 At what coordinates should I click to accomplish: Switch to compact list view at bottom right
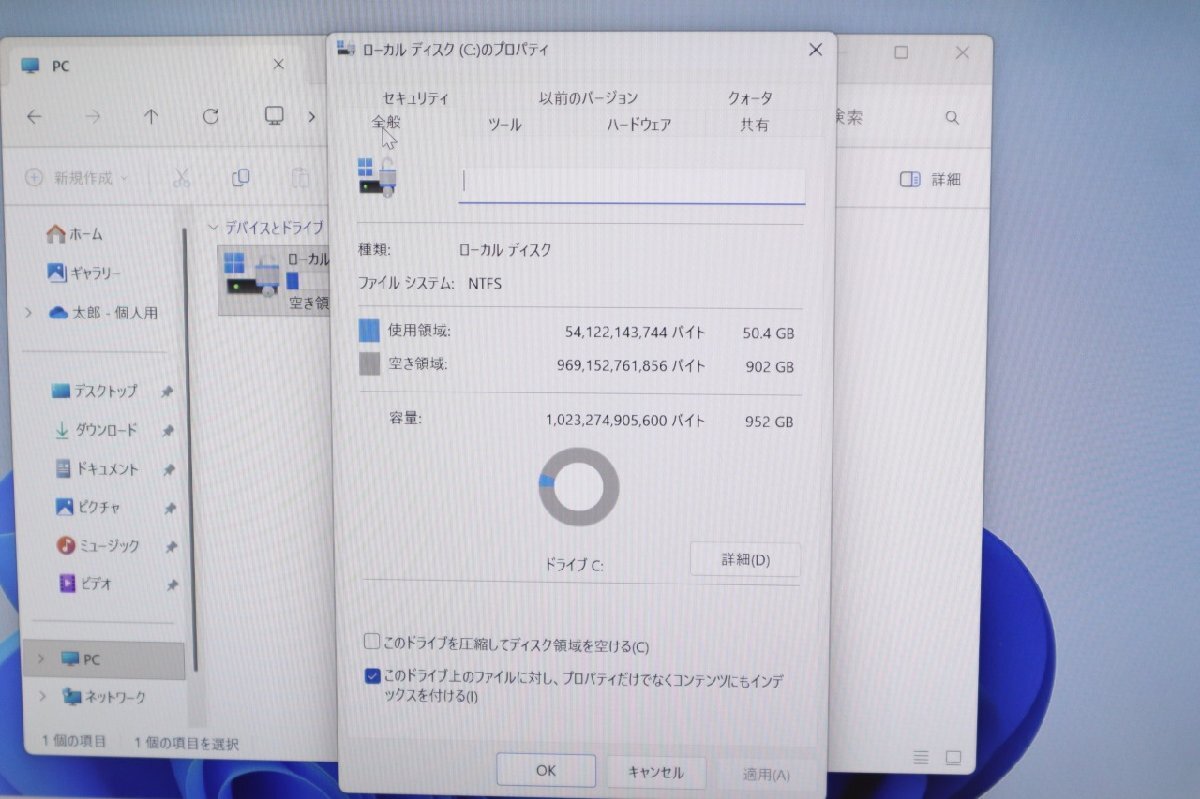pos(919,758)
